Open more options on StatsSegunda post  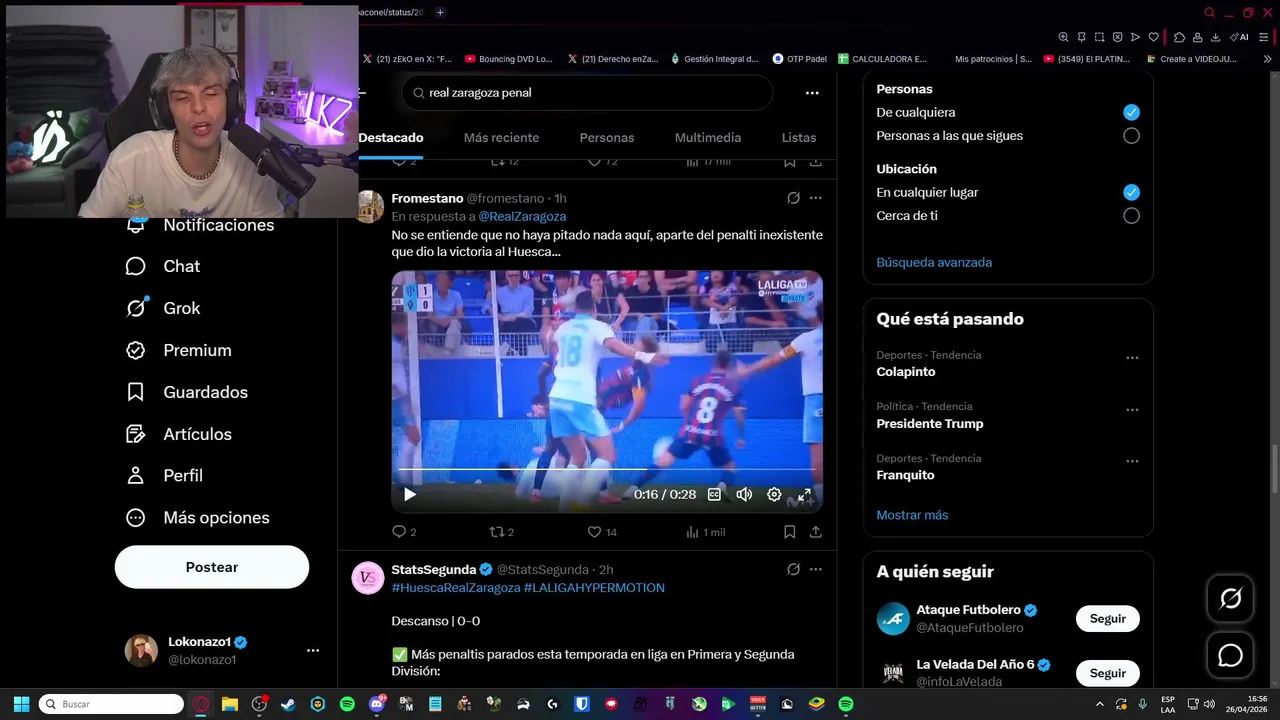[816, 569]
